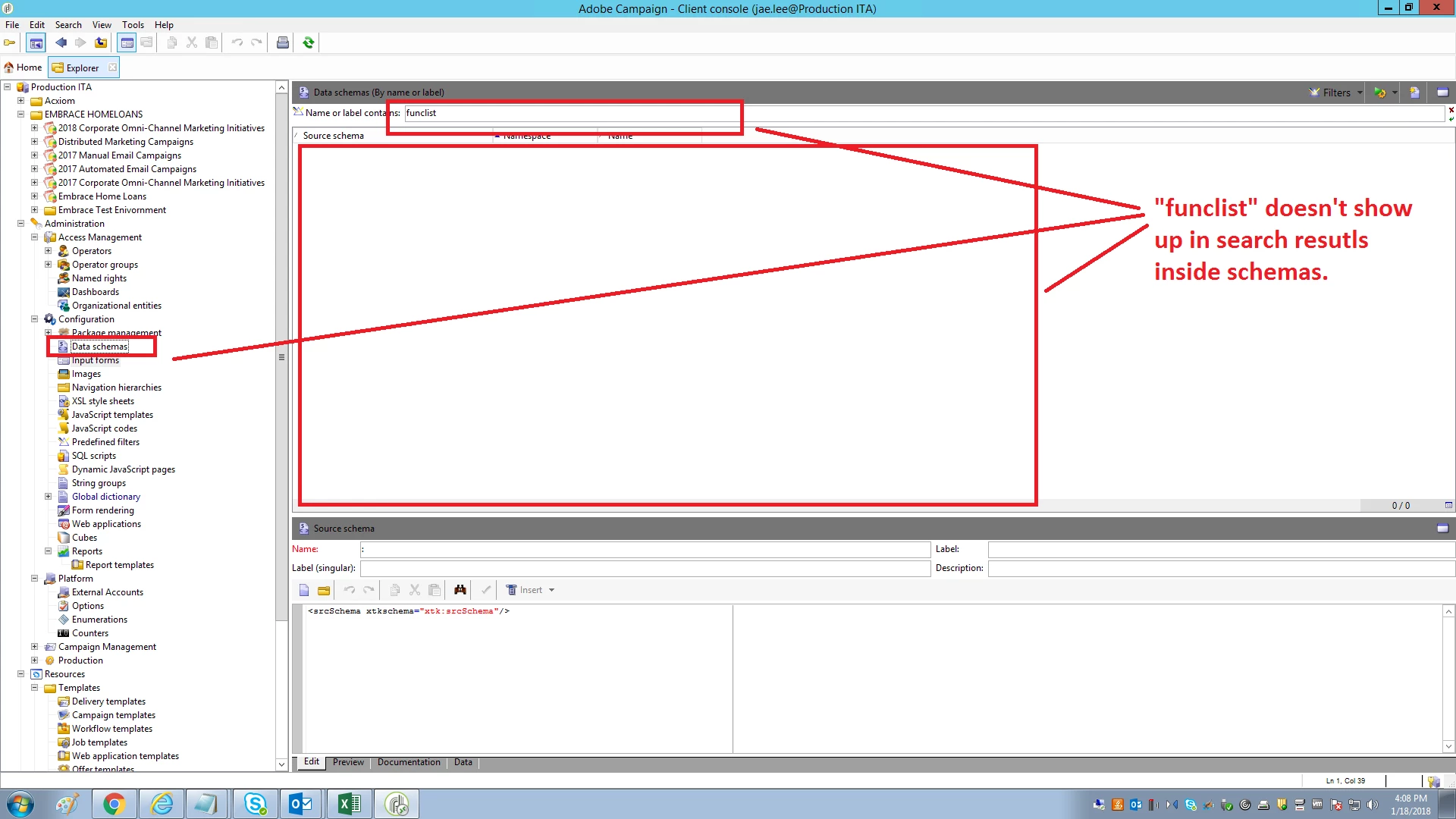The width and height of the screenshot is (1456, 819).
Task: Click the blue back navigation arrow
Action: click(61, 42)
